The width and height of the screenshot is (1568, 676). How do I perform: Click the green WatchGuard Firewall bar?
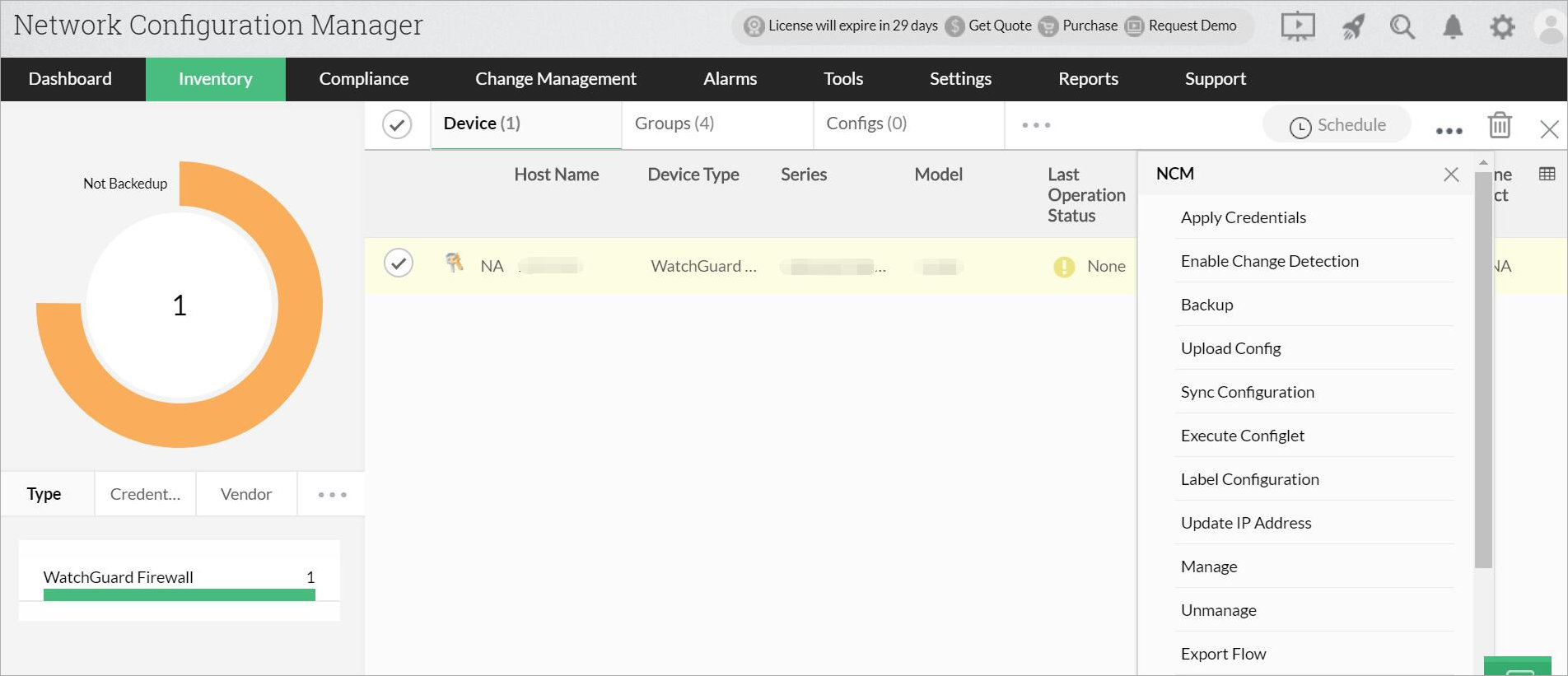coord(179,594)
